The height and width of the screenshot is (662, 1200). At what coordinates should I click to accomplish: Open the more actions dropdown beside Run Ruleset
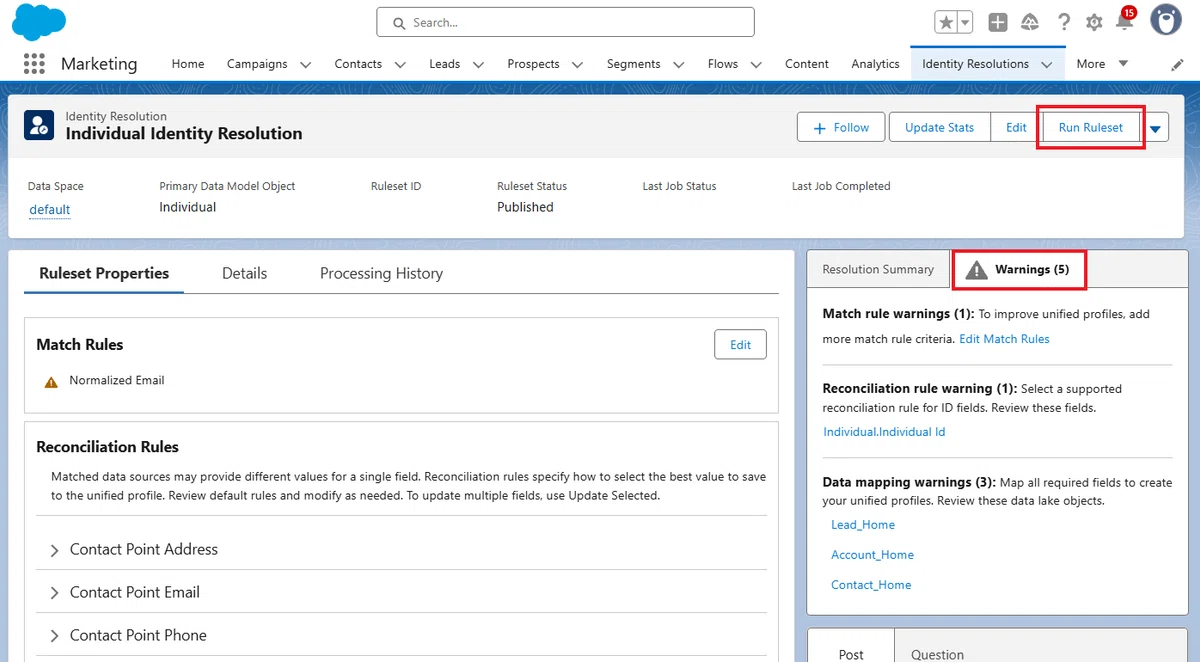point(1157,128)
